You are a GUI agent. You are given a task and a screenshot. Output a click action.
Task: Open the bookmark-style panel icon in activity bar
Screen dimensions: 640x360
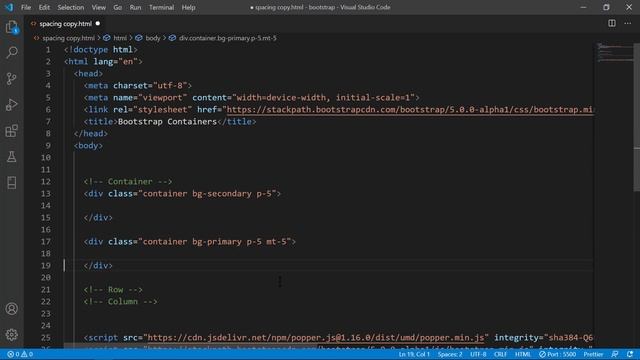click(x=12, y=182)
